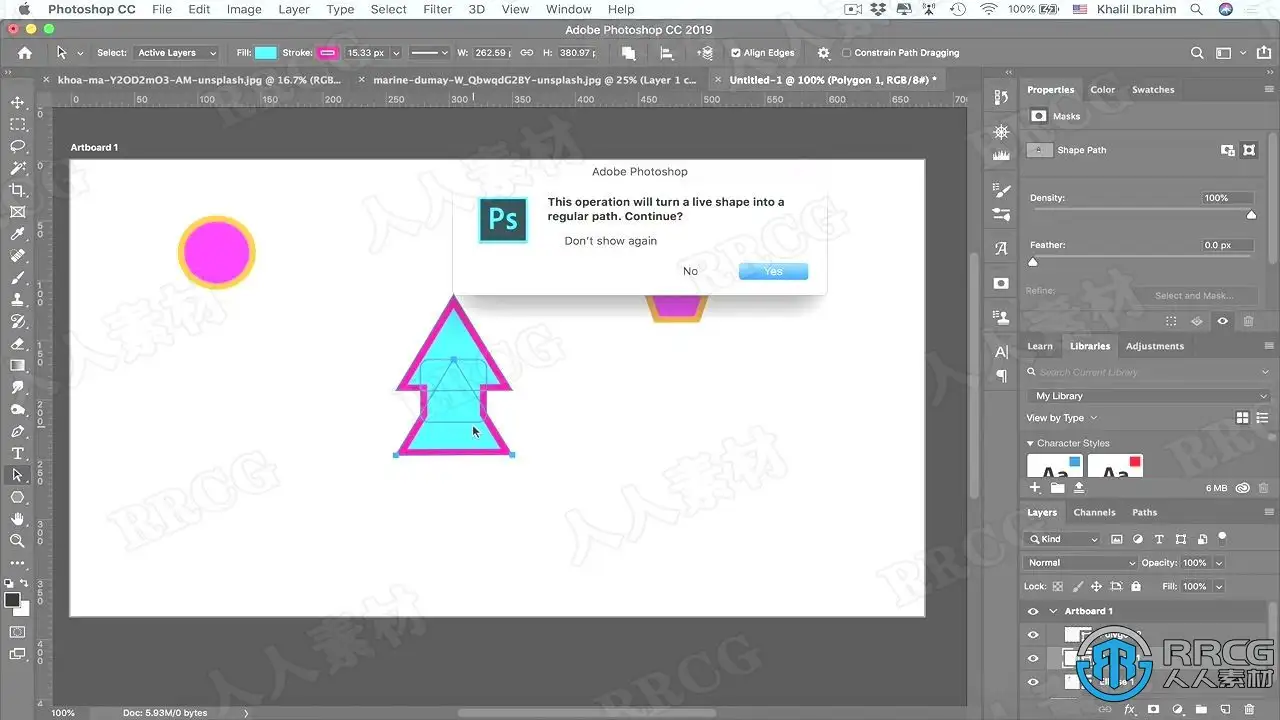Select the Rectangular Marquee tool
The image size is (1280, 720).
[17, 124]
